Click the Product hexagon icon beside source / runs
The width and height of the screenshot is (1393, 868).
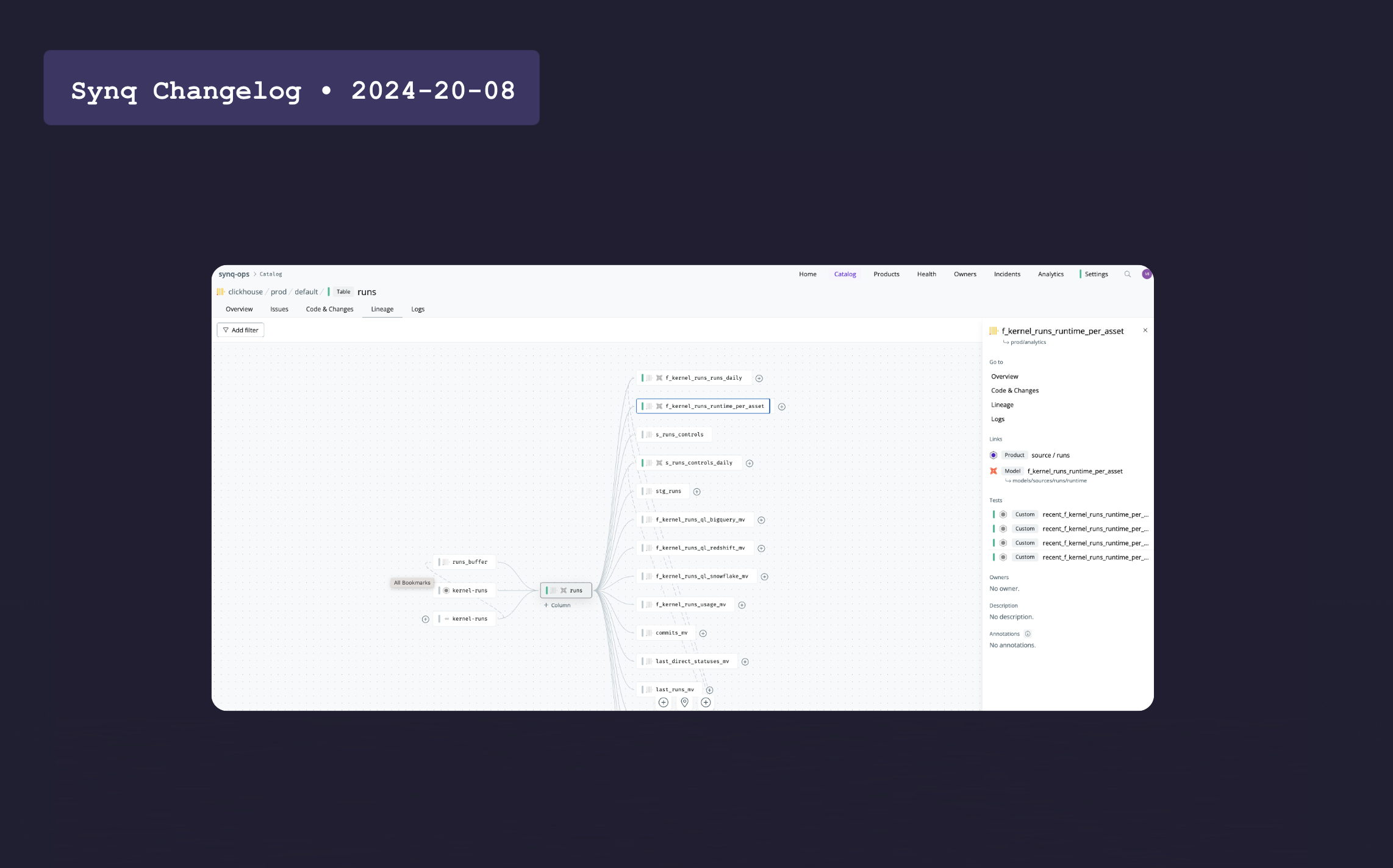pos(994,455)
